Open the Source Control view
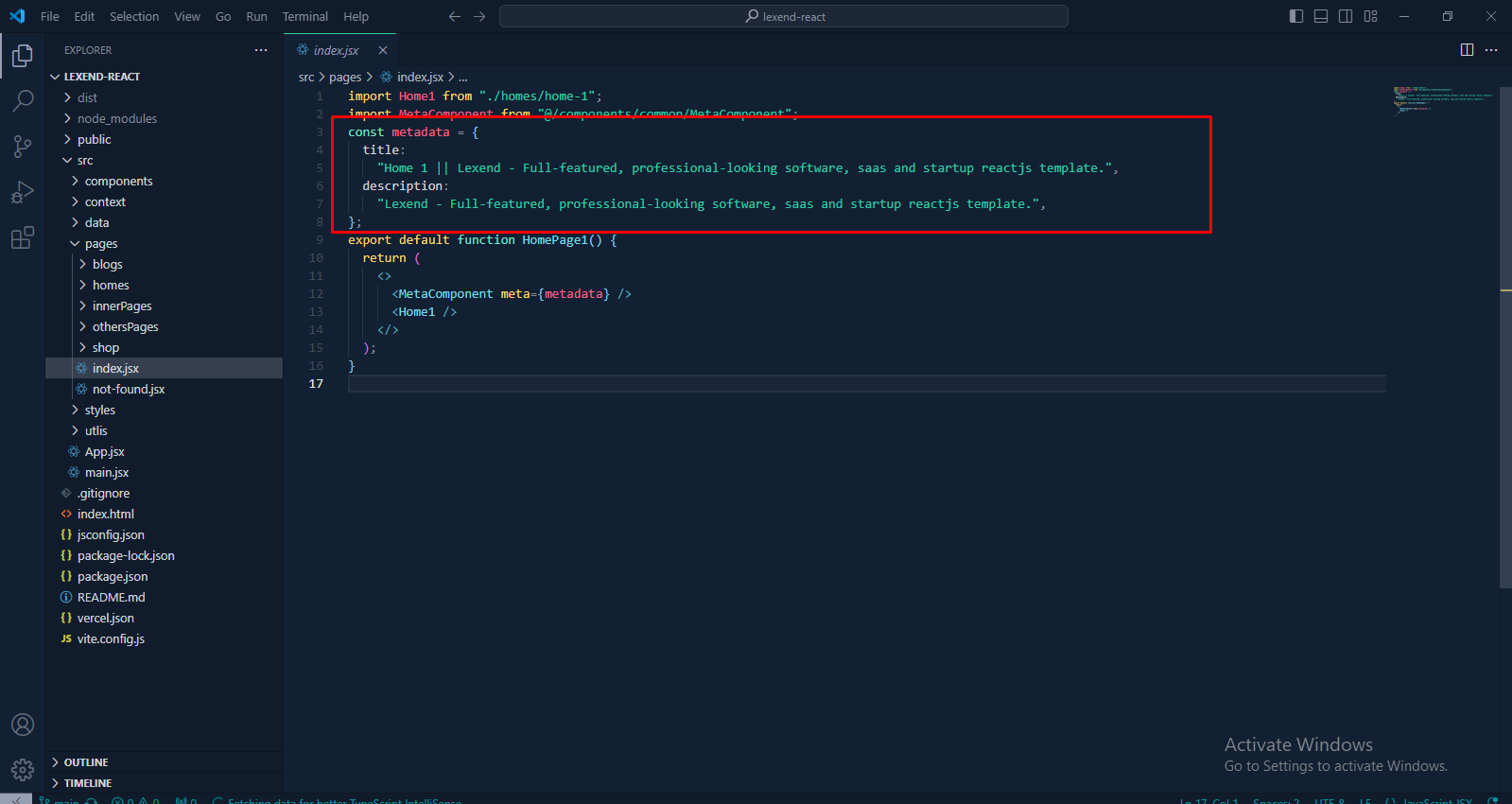The image size is (1512, 804). [23, 146]
